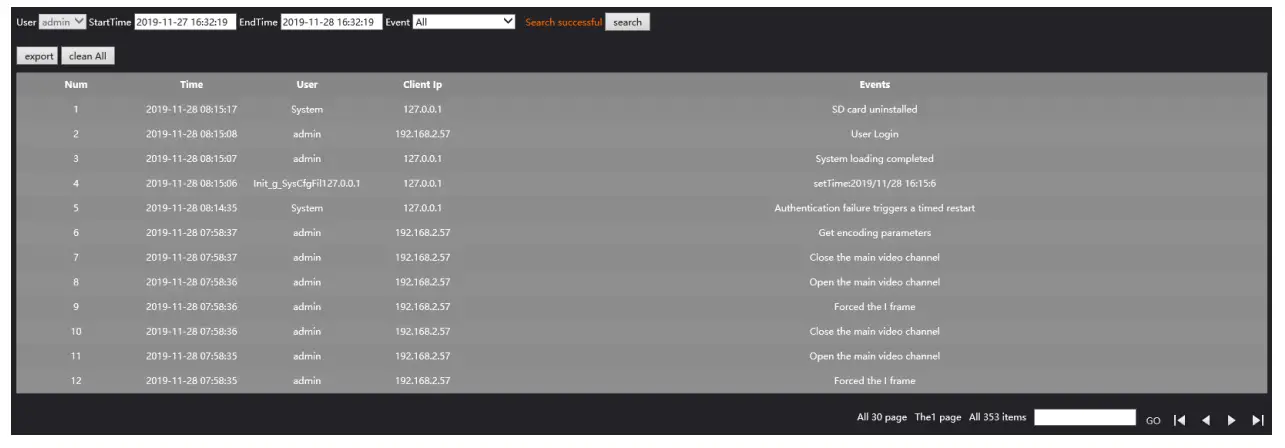Expand the Event dropdown set to All

(465, 22)
